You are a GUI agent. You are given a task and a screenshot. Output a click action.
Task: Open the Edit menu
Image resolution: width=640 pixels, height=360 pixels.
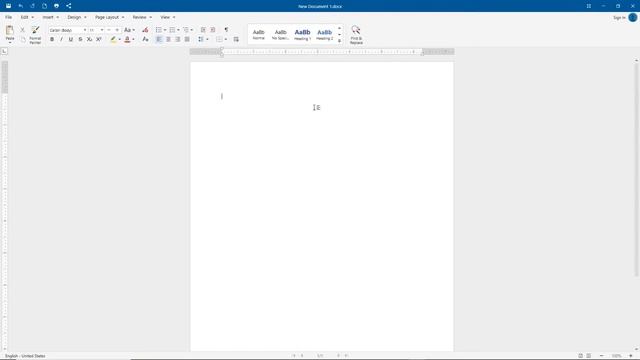point(27,17)
